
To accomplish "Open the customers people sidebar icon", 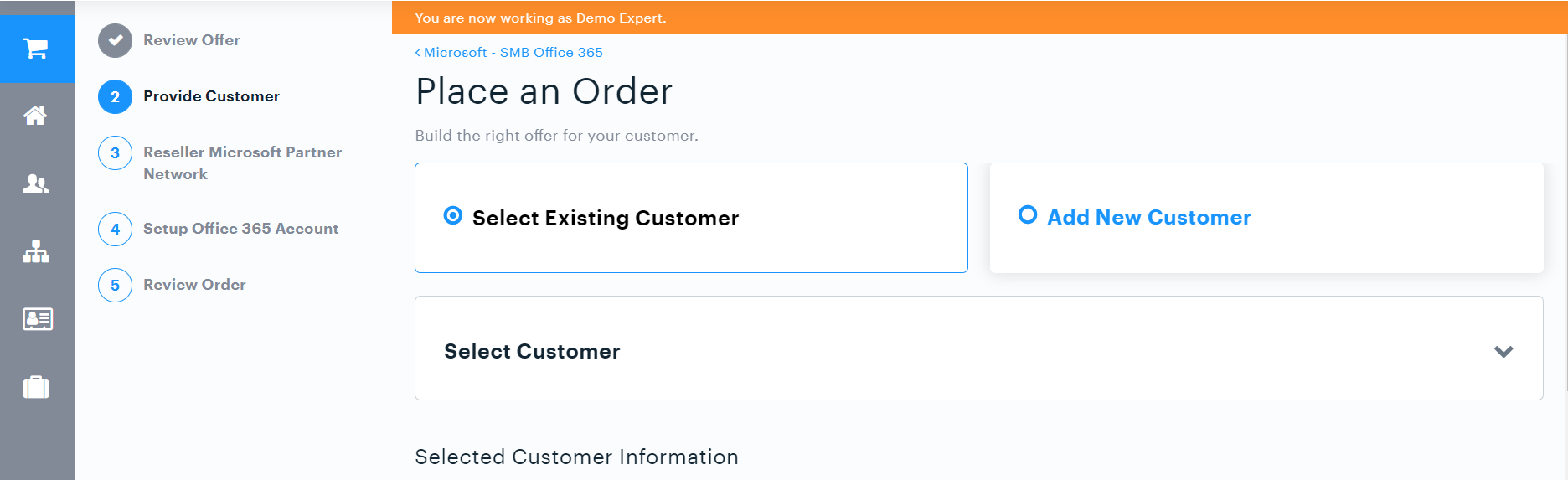I will 36,183.
